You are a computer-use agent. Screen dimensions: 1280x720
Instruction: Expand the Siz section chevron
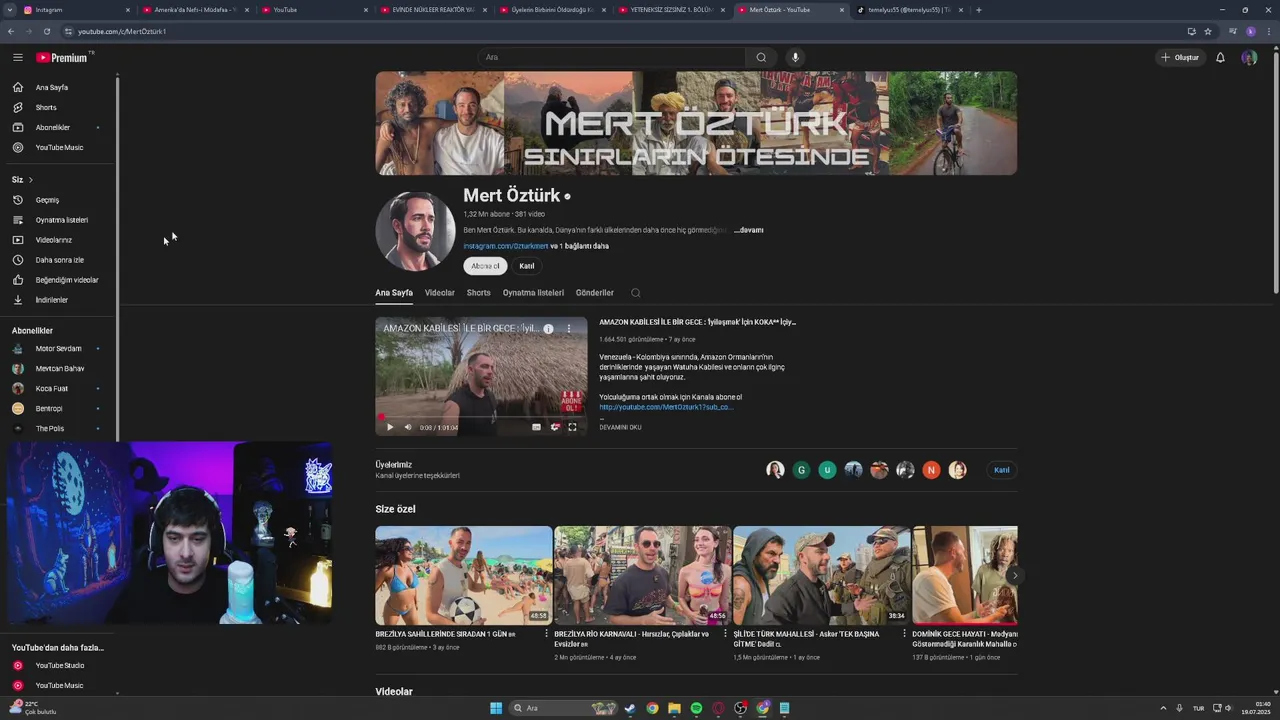(30, 180)
